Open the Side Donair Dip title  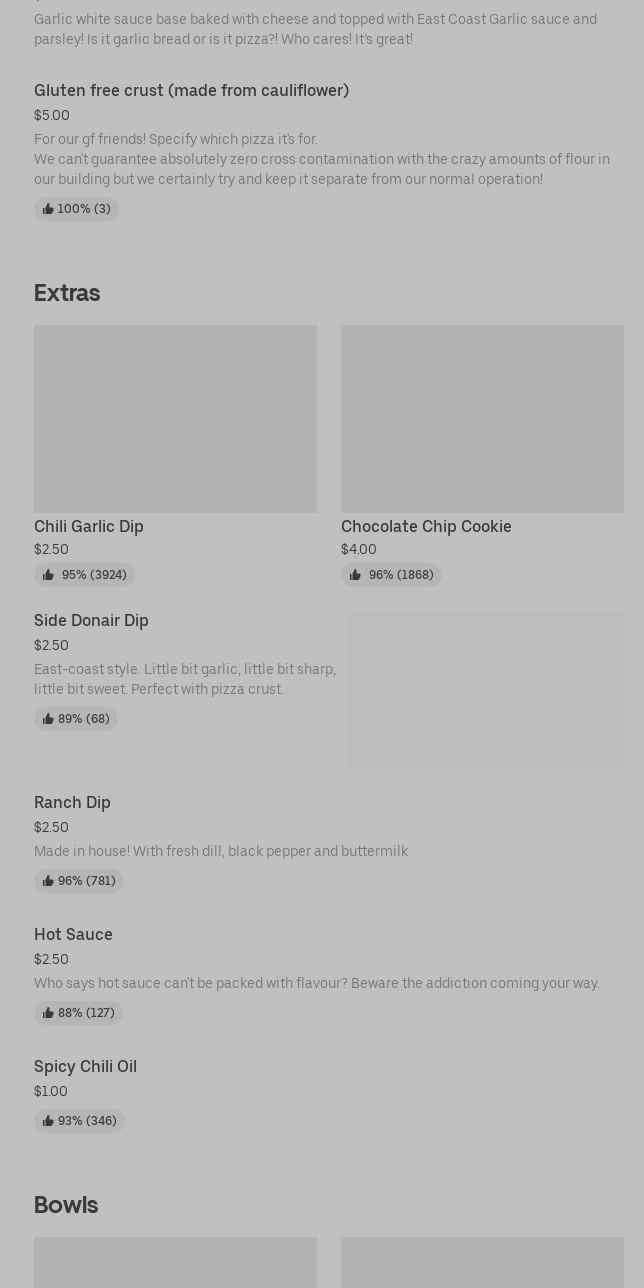(91, 620)
